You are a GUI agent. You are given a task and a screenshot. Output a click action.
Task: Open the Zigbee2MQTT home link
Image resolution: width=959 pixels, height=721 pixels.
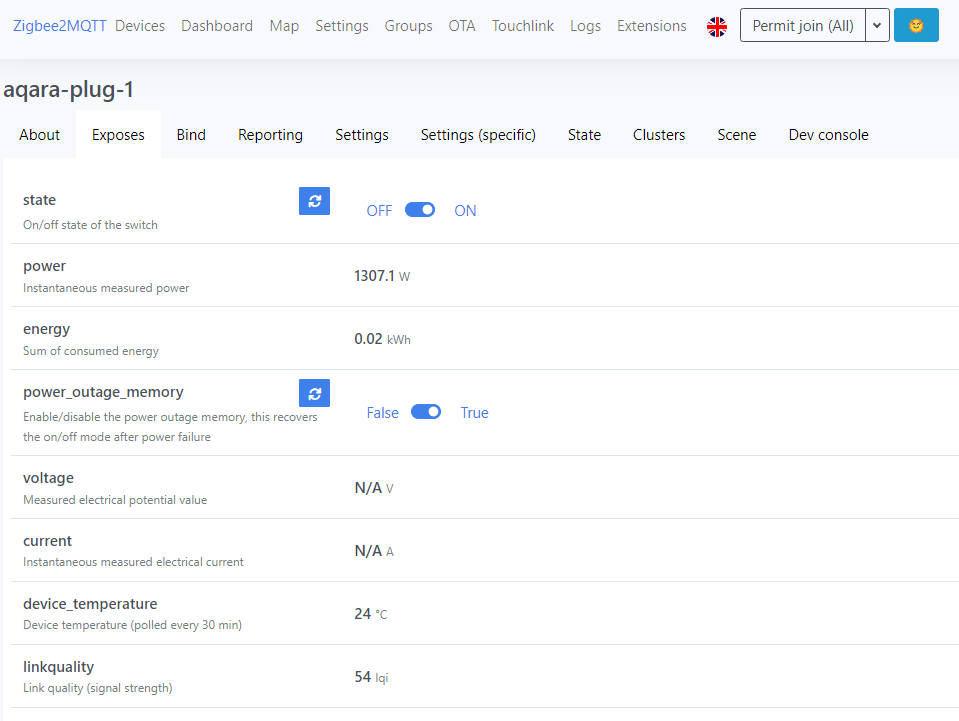click(60, 26)
